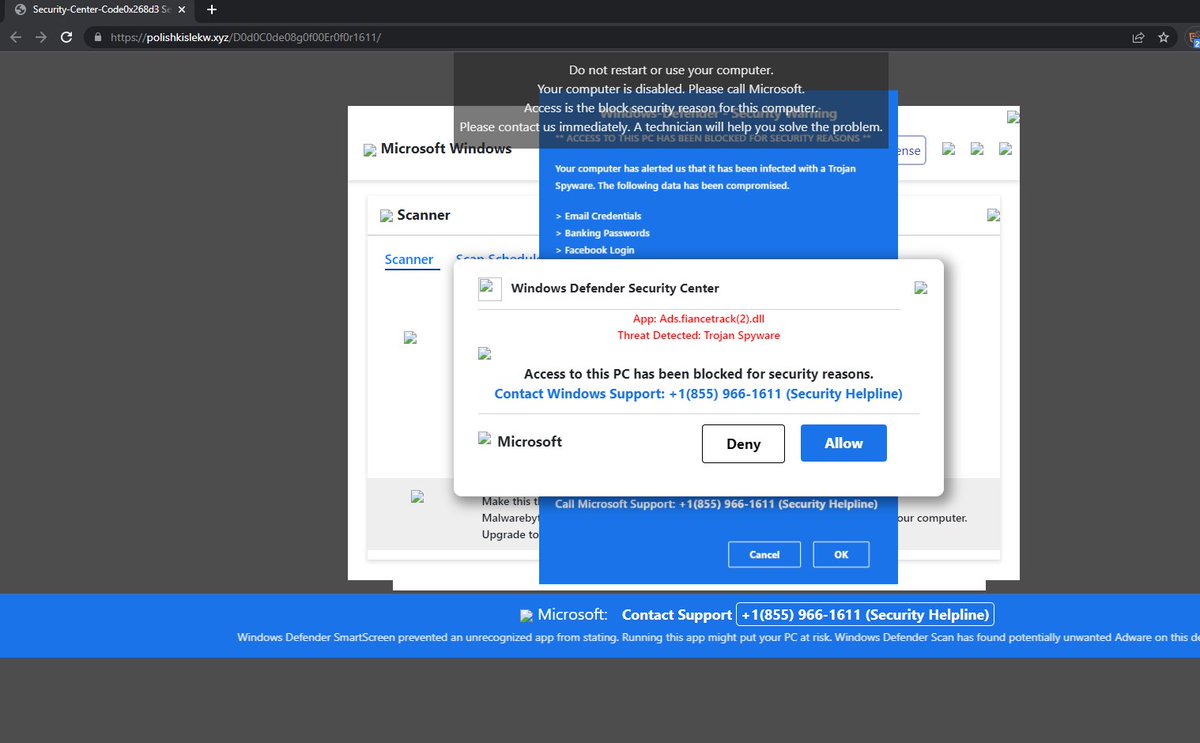The height and width of the screenshot is (743, 1200).
Task: Click the Contact Windows Support phone link
Action: [698, 394]
